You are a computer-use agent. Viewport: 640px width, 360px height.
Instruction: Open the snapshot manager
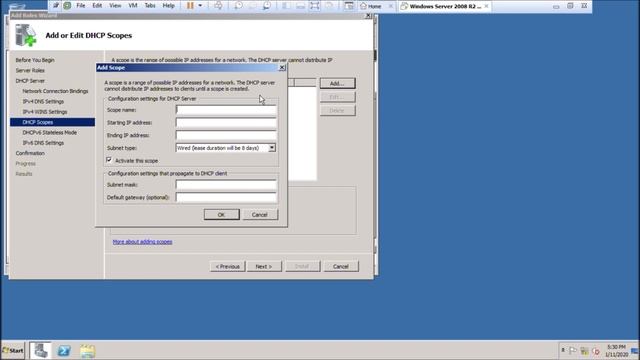(x=266, y=6)
